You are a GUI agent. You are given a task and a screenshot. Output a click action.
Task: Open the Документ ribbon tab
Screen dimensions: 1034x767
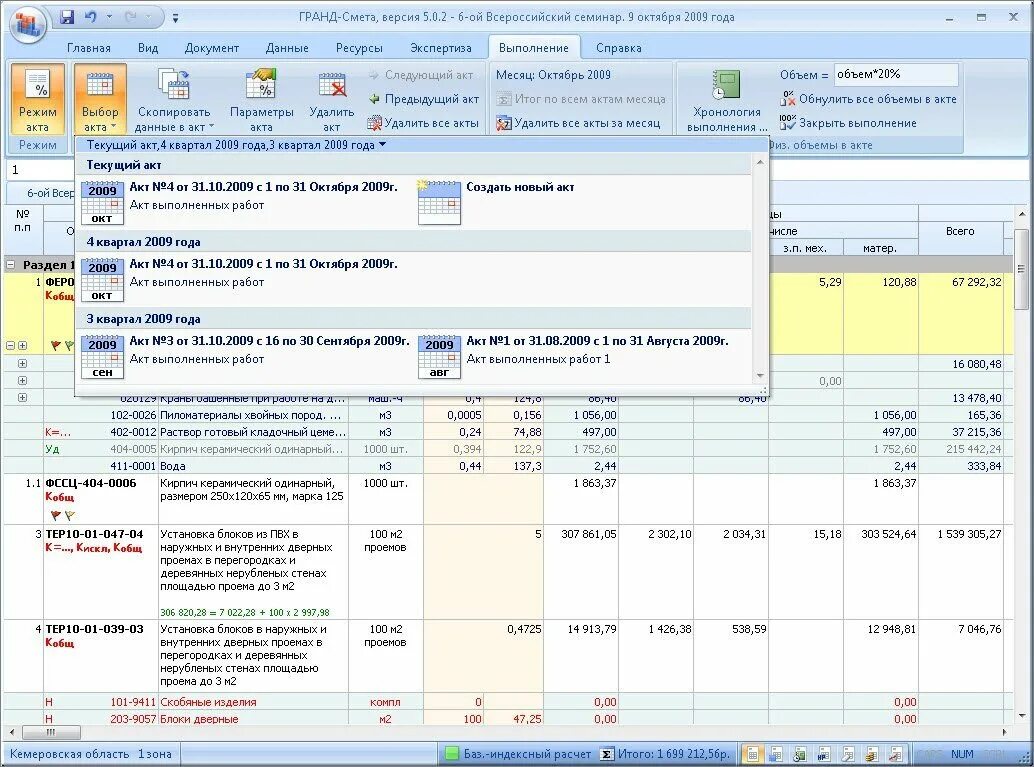(212, 48)
